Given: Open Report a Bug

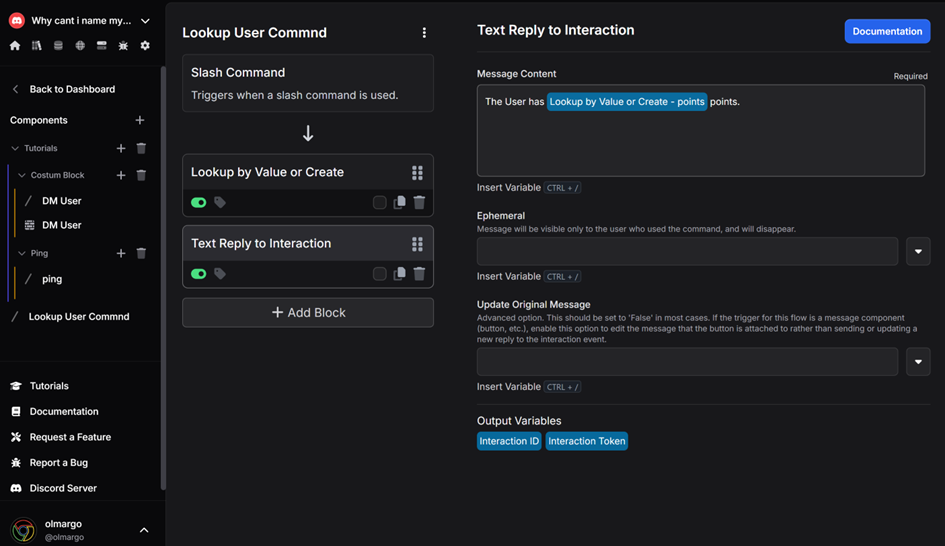Looking at the screenshot, I should pos(58,463).
